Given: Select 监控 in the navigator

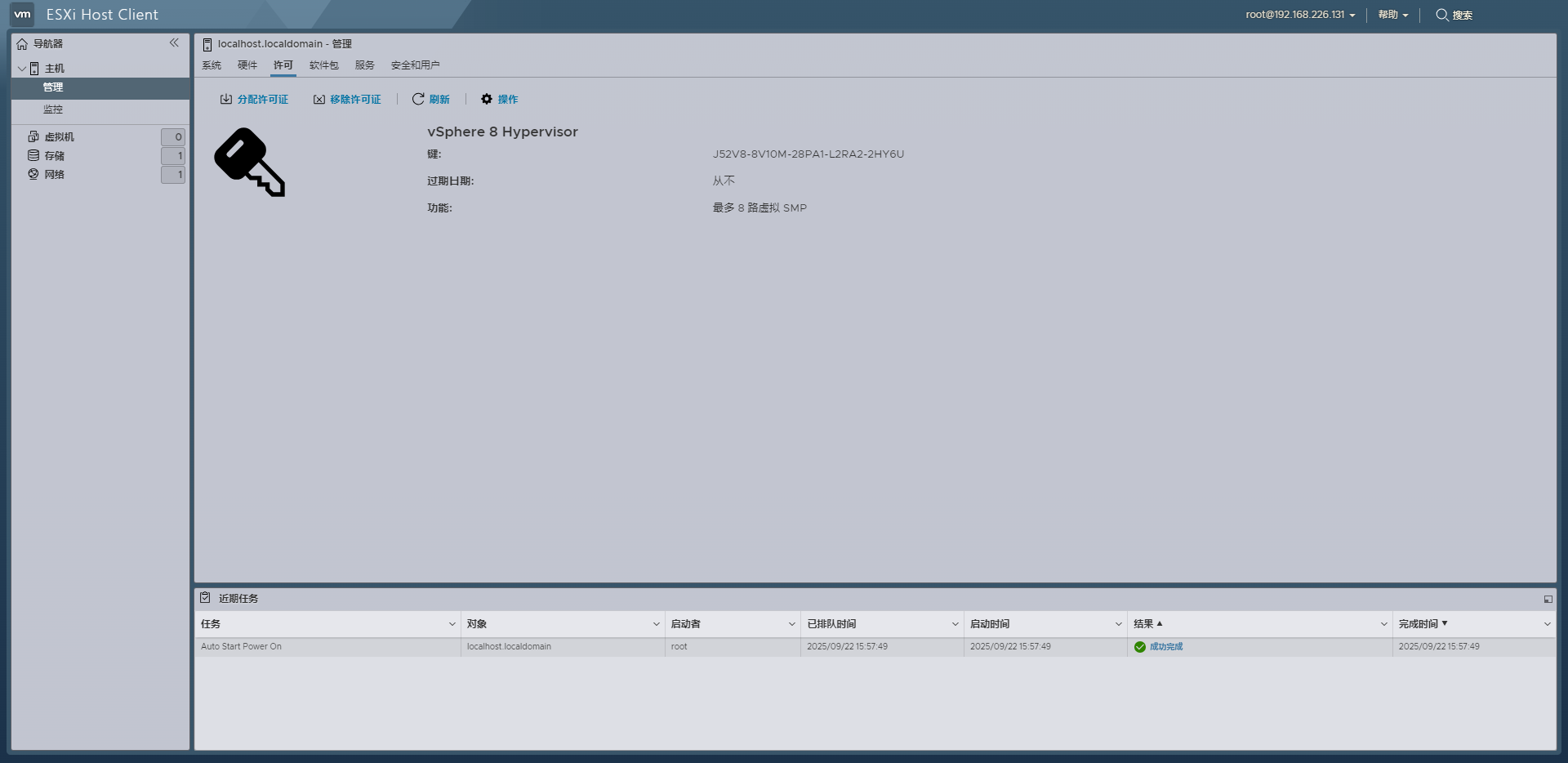Looking at the screenshot, I should (53, 109).
